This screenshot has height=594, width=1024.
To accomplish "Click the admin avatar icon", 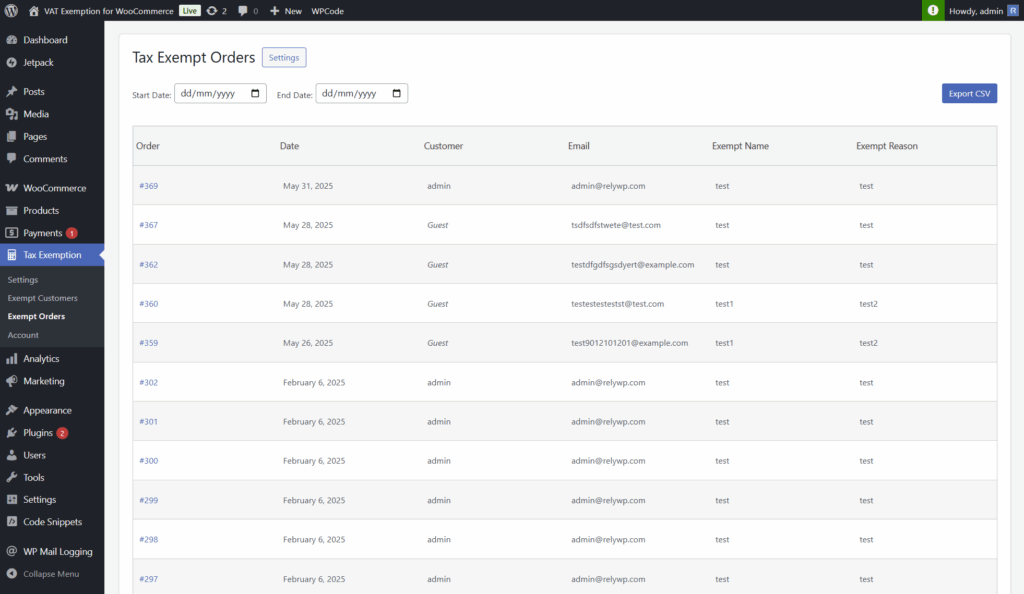I will [1013, 10].
